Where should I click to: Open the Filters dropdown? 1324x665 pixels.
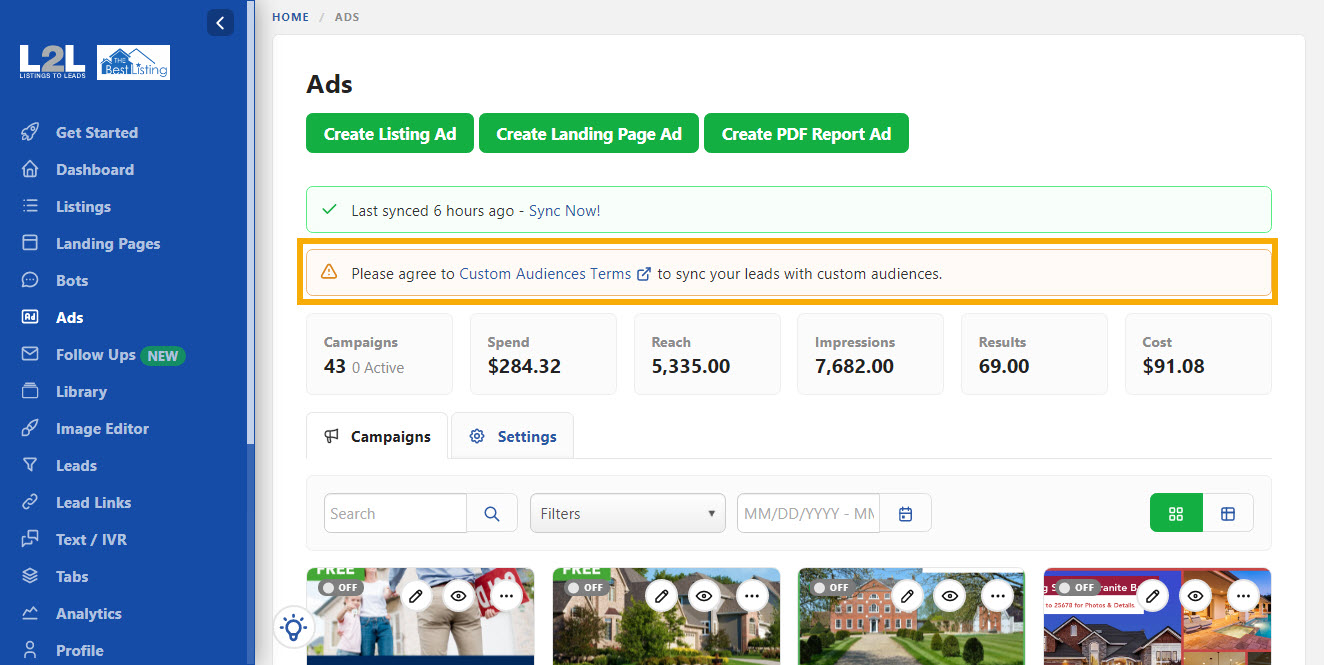(627, 512)
